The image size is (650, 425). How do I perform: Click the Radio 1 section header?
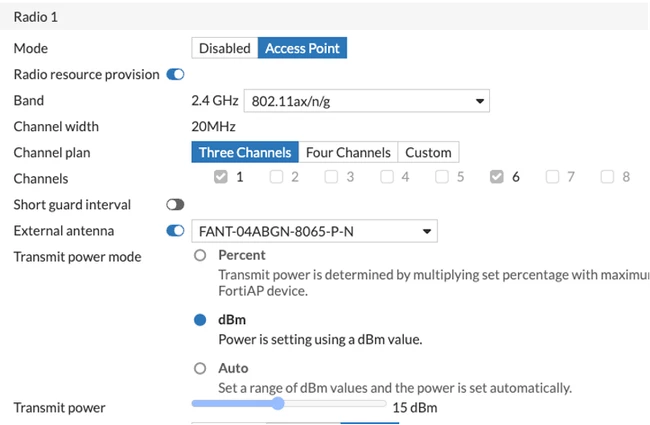[x=324, y=17]
